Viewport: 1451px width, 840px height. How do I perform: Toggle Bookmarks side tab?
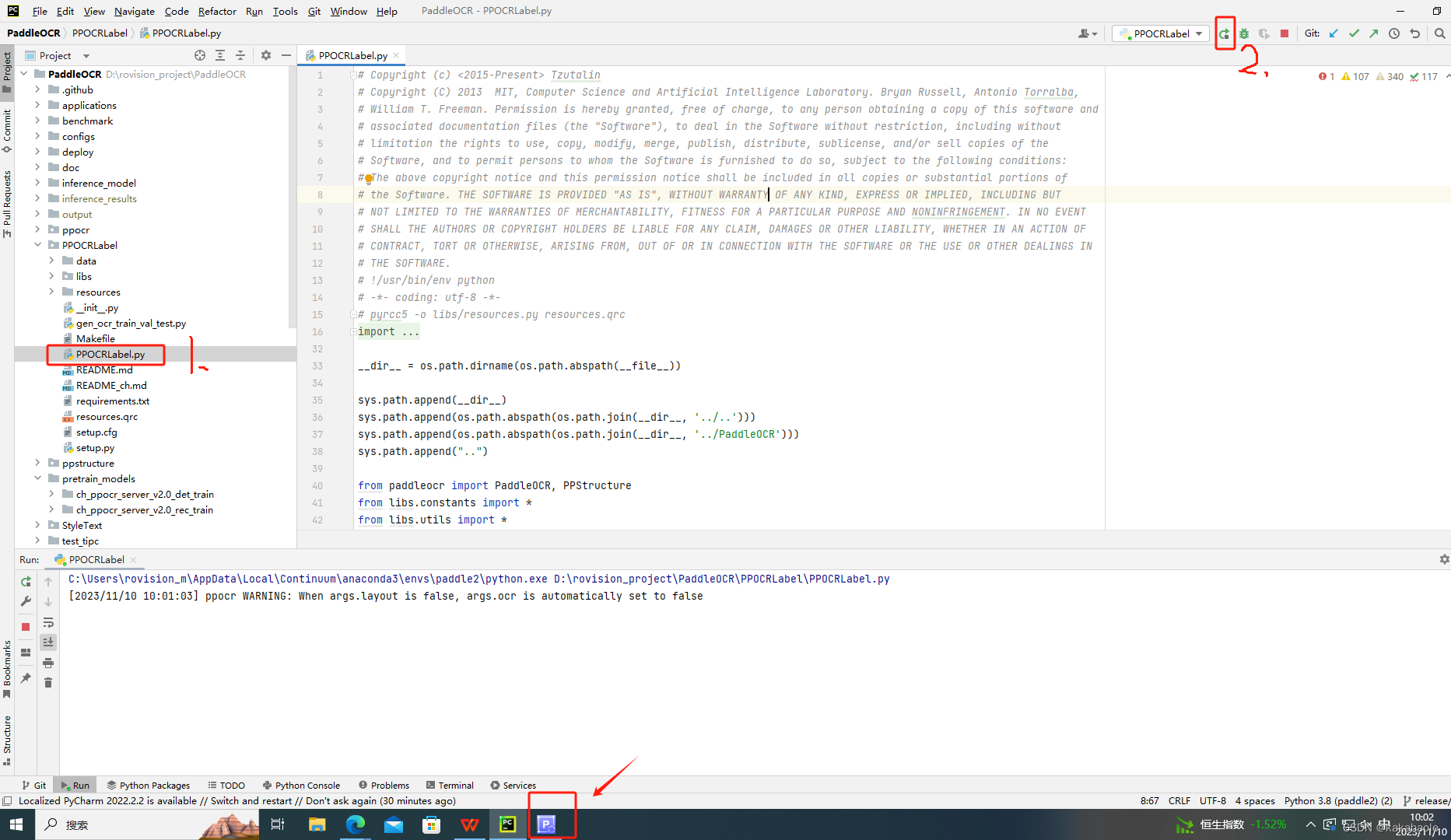tap(7, 669)
